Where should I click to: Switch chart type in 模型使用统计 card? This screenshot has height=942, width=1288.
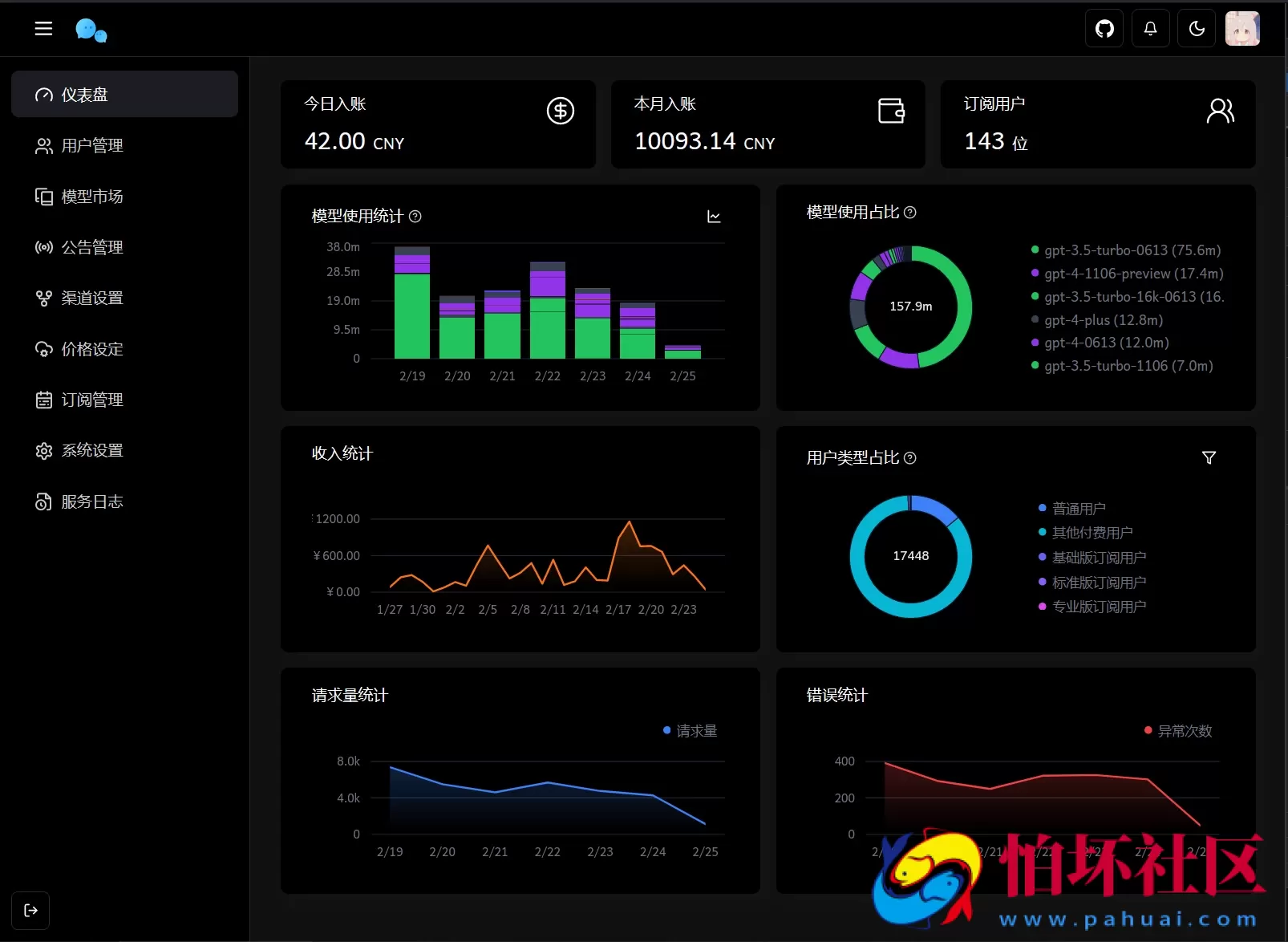(x=714, y=217)
